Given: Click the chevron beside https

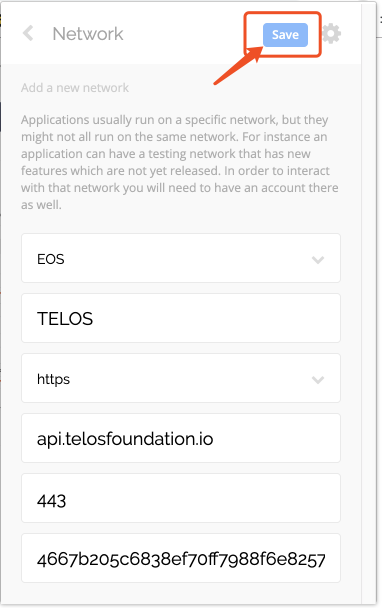Looking at the screenshot, I should pos(318,380).
